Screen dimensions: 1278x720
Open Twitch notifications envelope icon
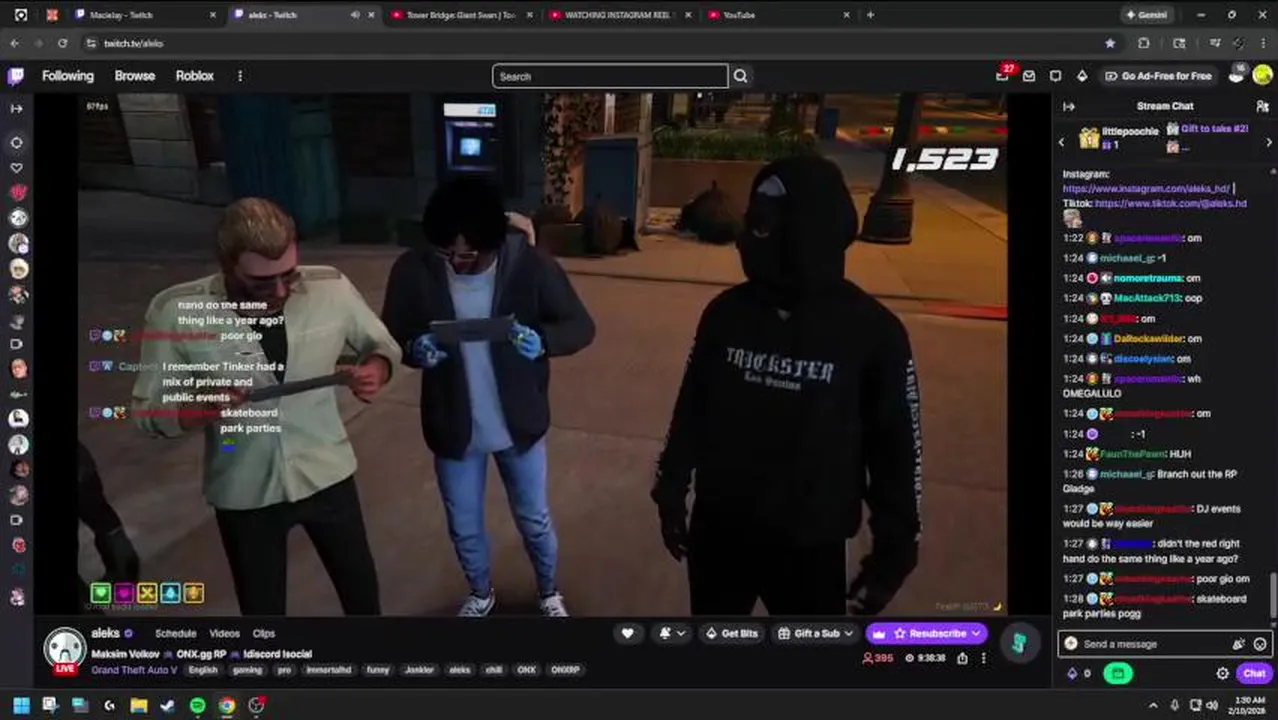(x=1029, y=76)
